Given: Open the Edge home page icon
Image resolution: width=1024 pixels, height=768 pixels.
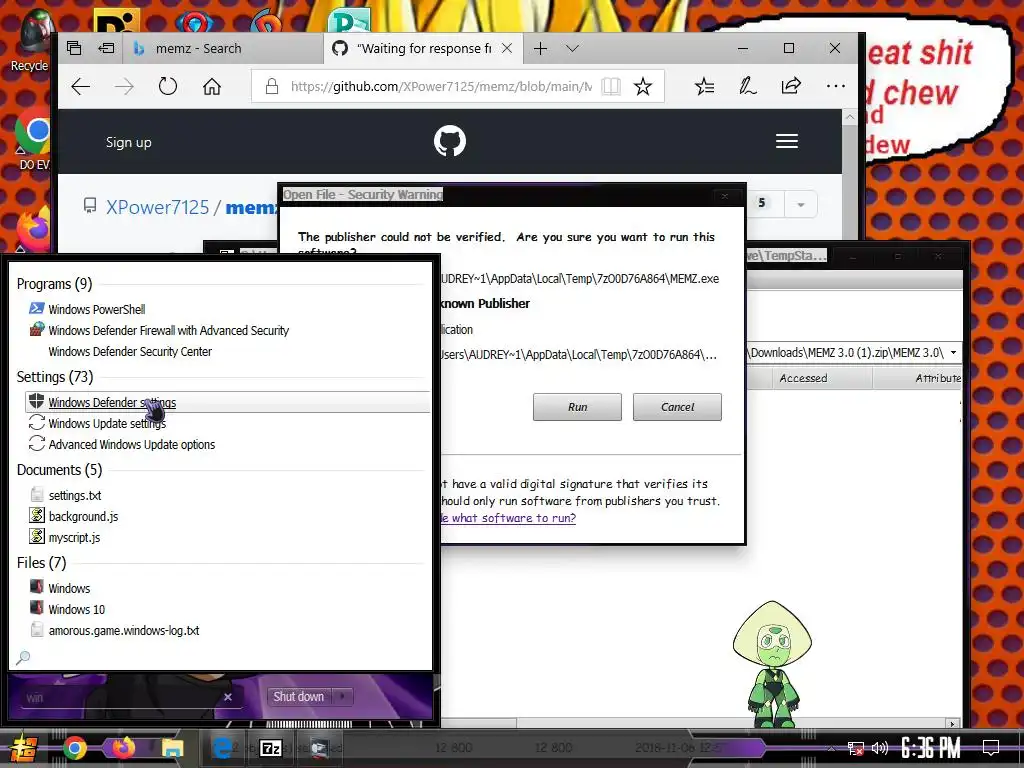Looking at the screenshot, I should click(x=212, y=86).
